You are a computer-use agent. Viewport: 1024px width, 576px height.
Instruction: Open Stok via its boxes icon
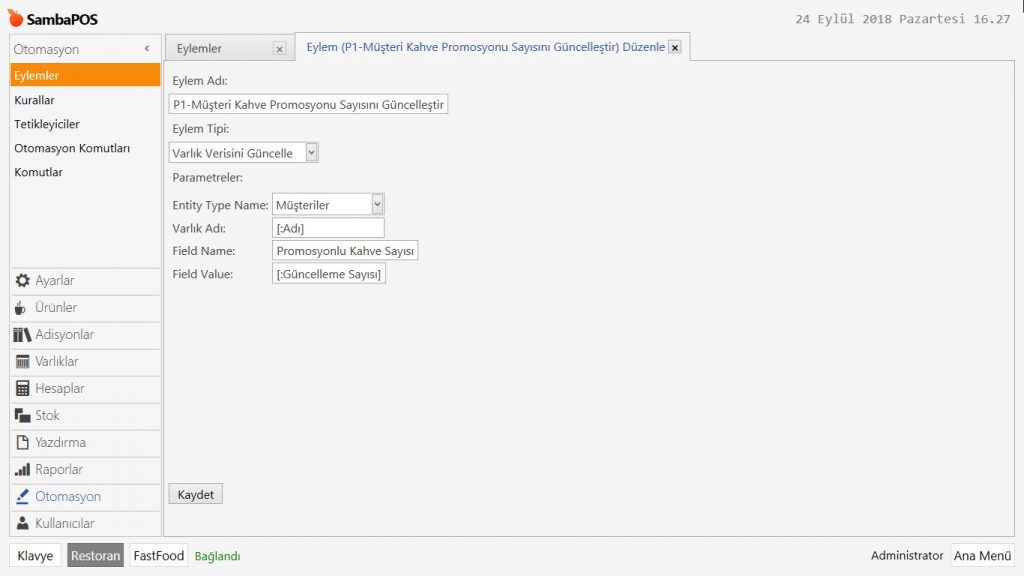(x=22, y=416)
